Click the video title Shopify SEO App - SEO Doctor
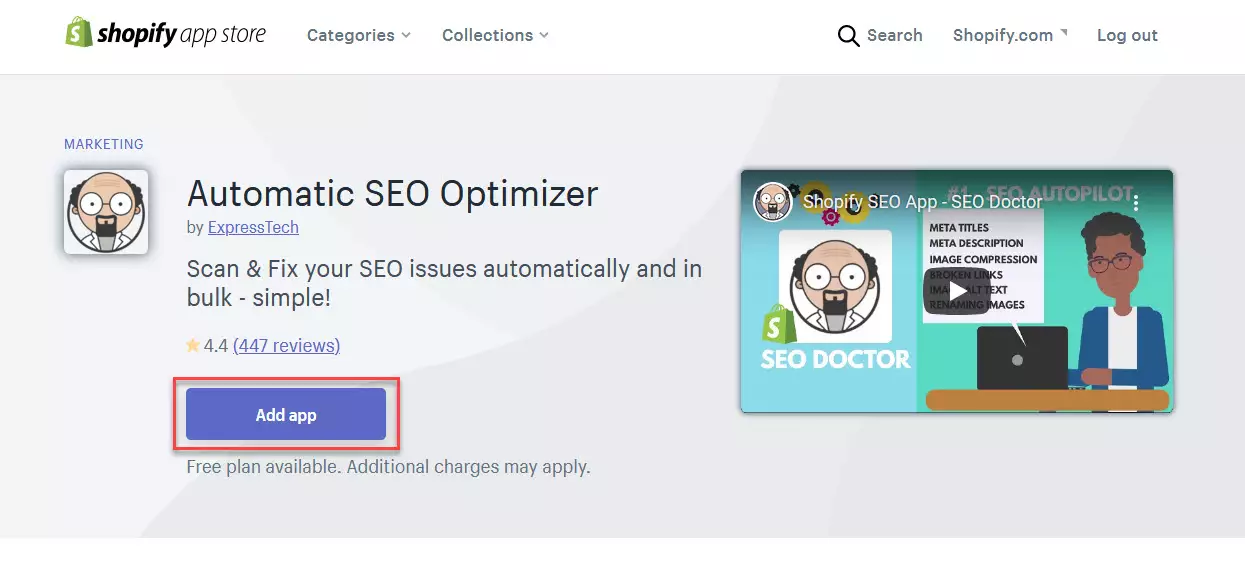 (x=922, y=202)
